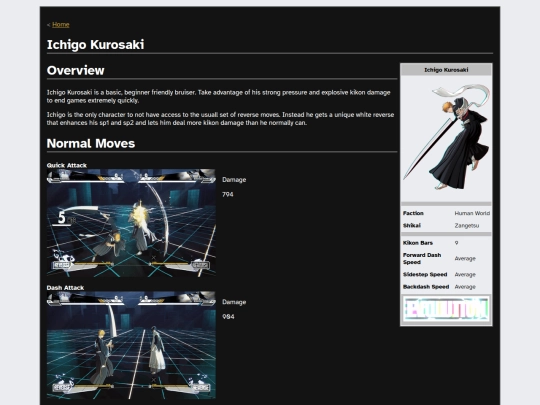Select the Kikon Bars value 9
Screen dimensions: 540x405
pyautogui.click(x=456, y=243)
